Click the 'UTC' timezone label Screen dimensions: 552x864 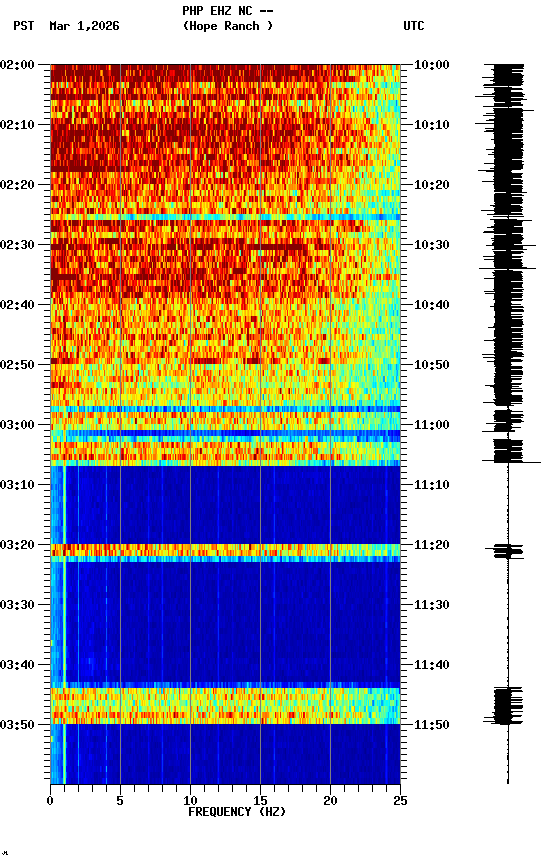tap(414, 26)
